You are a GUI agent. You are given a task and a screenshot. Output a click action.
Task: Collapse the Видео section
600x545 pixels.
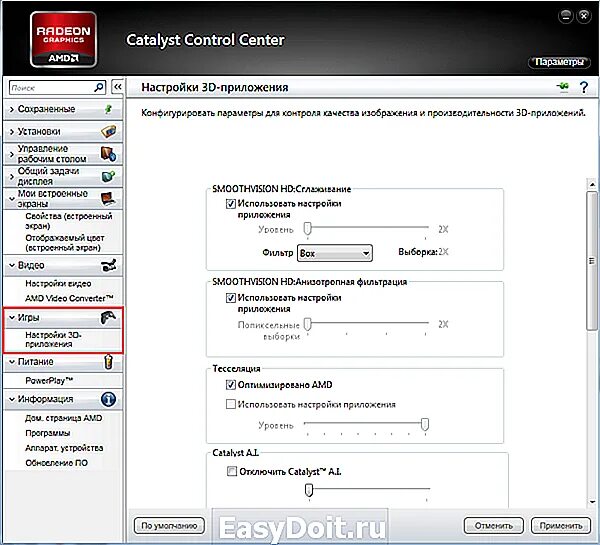(x=11, y=265)
